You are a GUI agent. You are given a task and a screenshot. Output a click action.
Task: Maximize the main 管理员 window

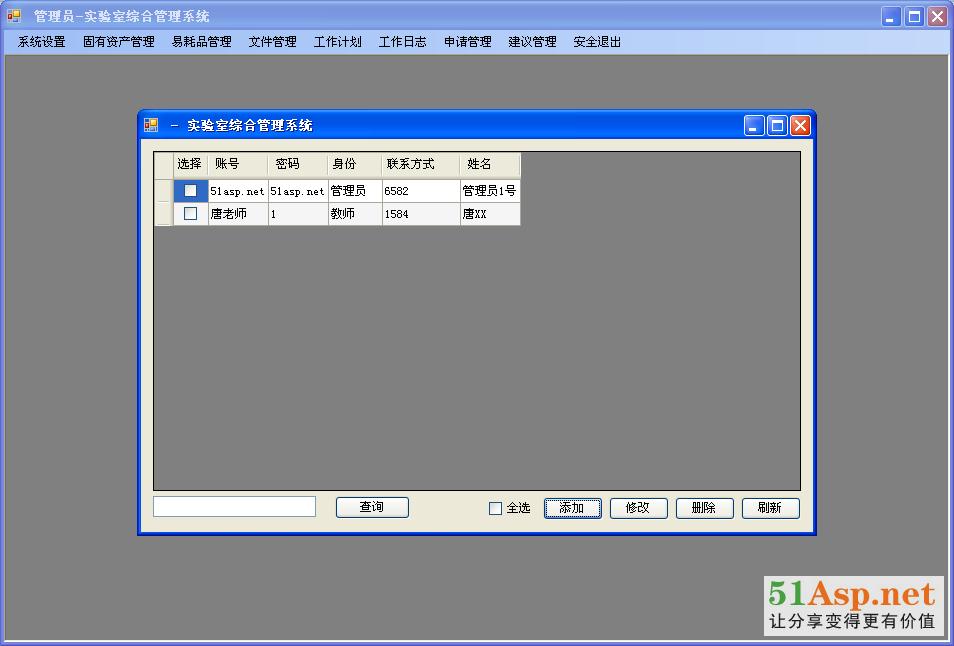(x=914, y=16)
